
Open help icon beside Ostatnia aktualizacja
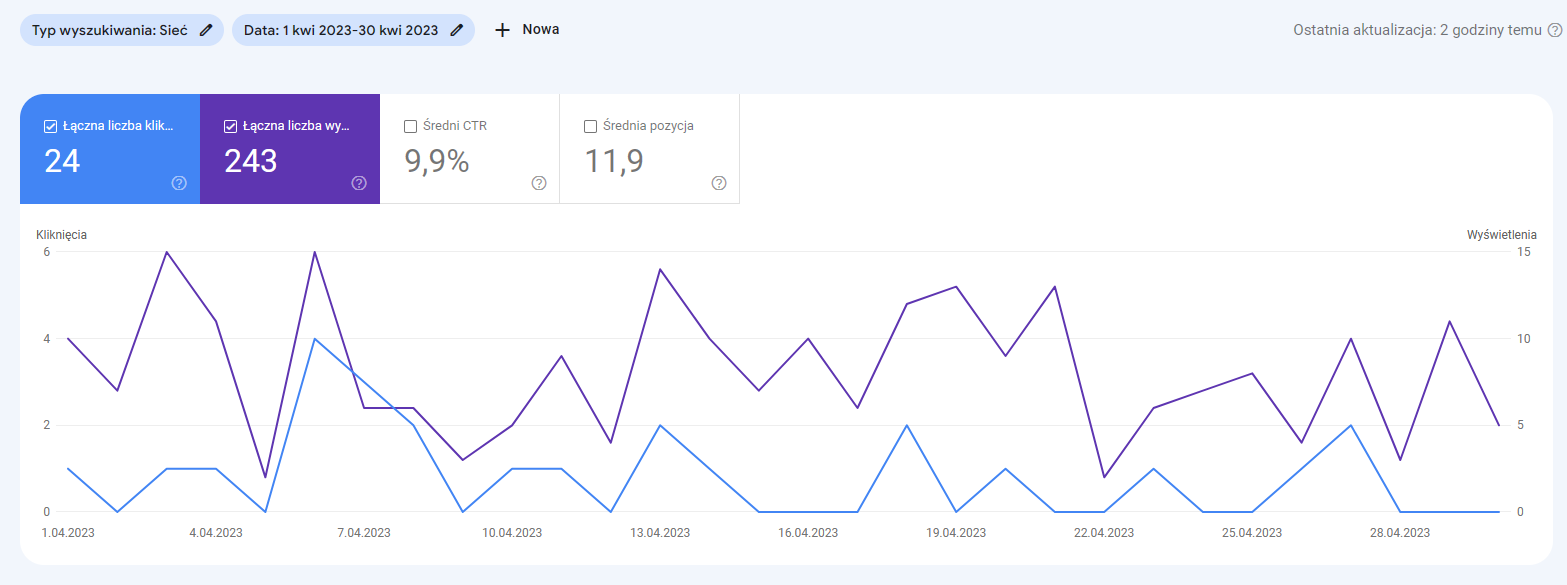click(x=1555, y=30)
